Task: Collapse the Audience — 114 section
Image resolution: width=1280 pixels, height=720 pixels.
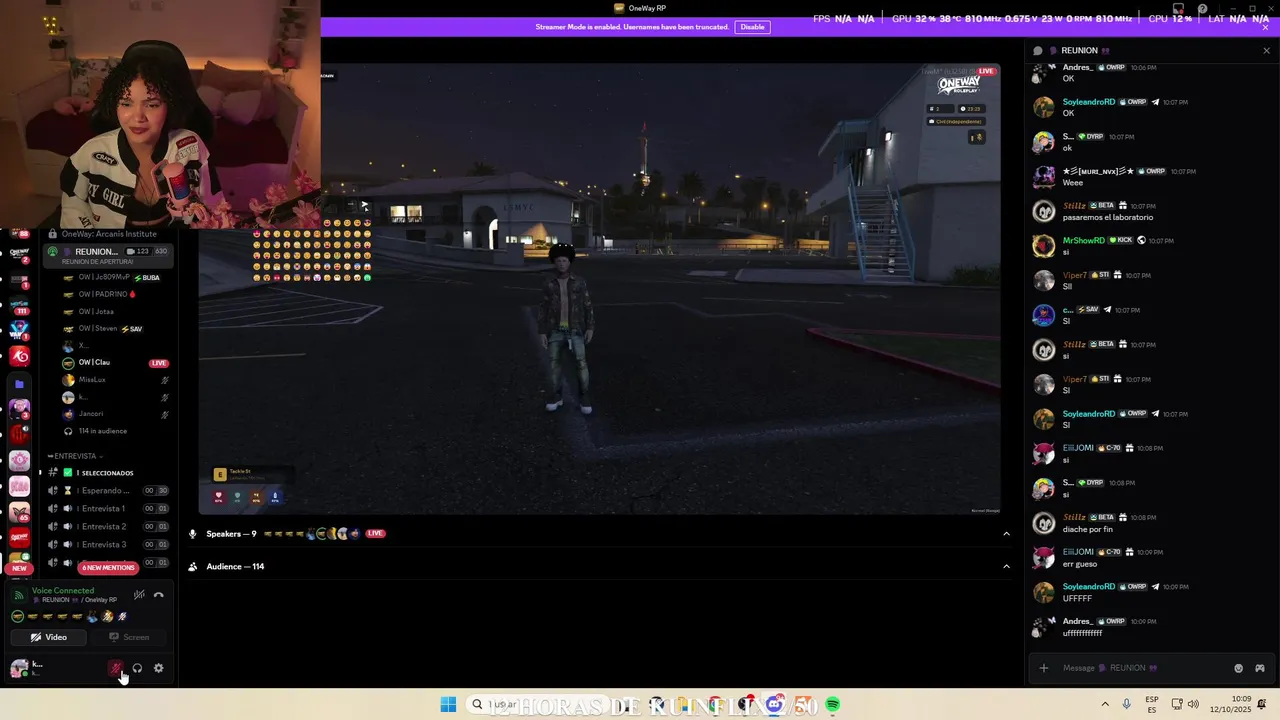Action: (1006, 567)
